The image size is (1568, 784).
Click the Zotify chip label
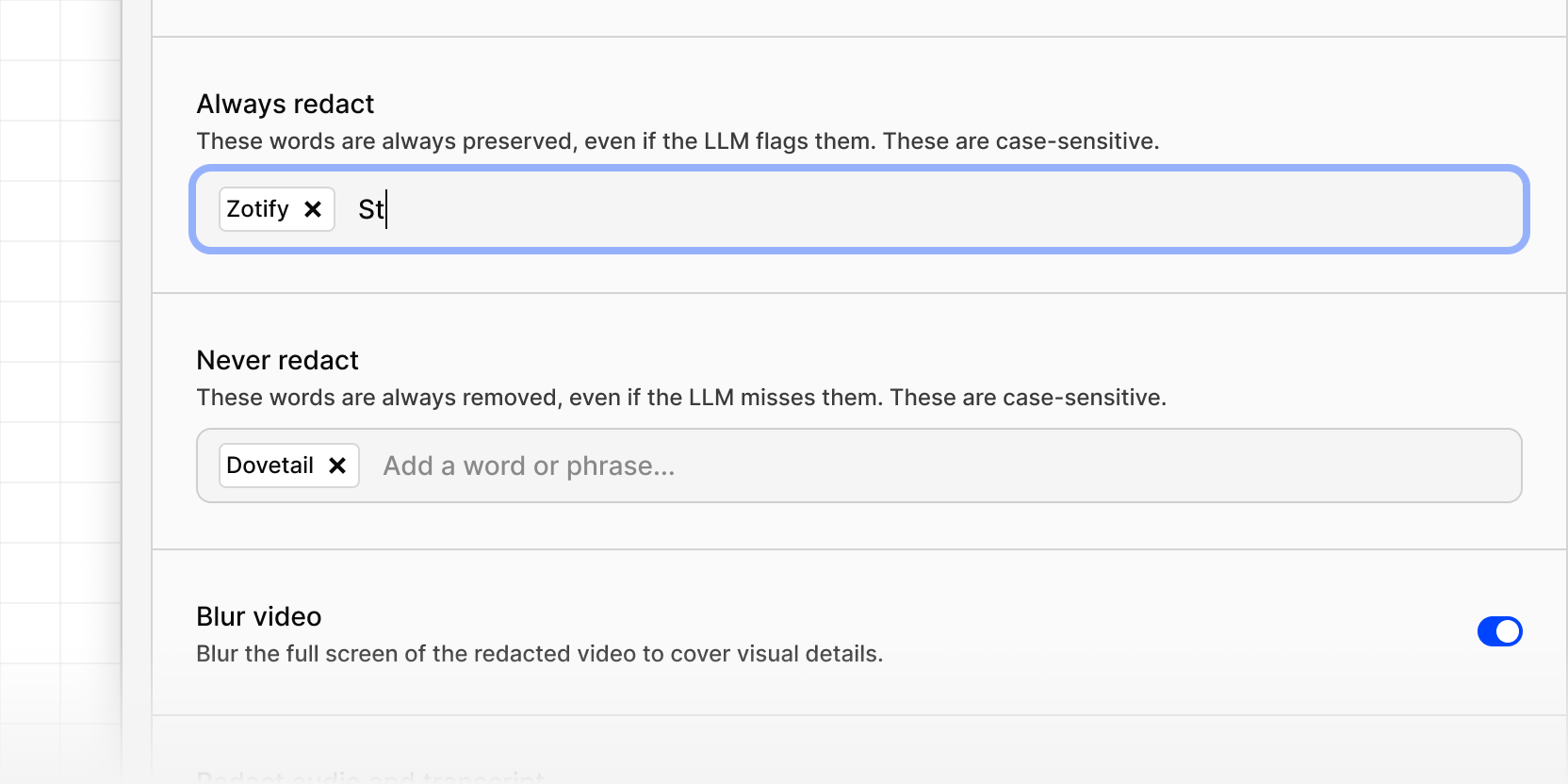257,209
